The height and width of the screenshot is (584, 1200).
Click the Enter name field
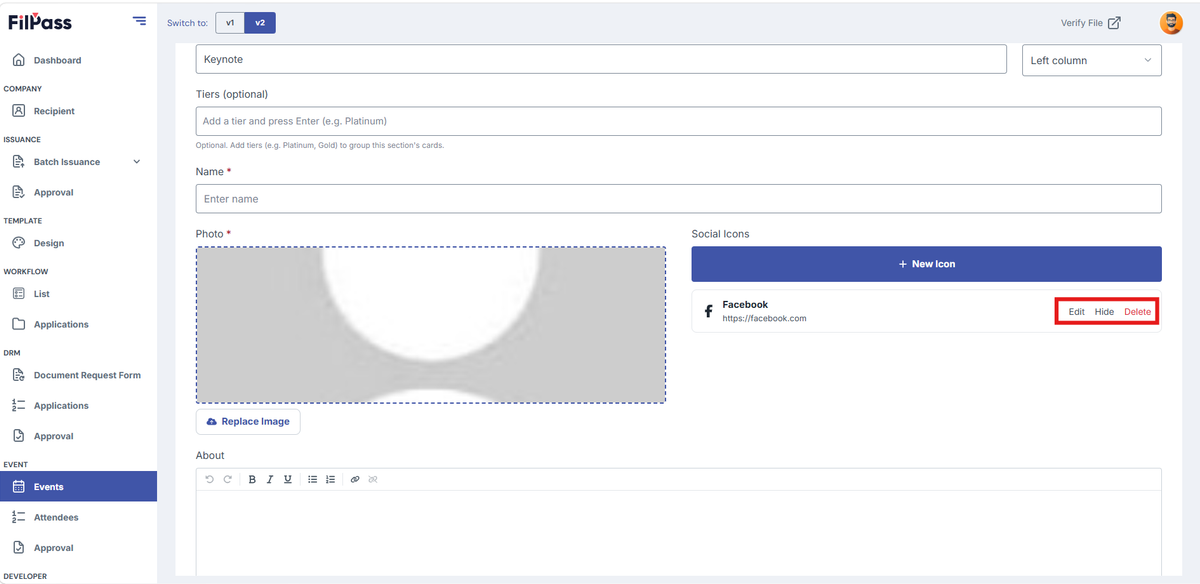678,198
